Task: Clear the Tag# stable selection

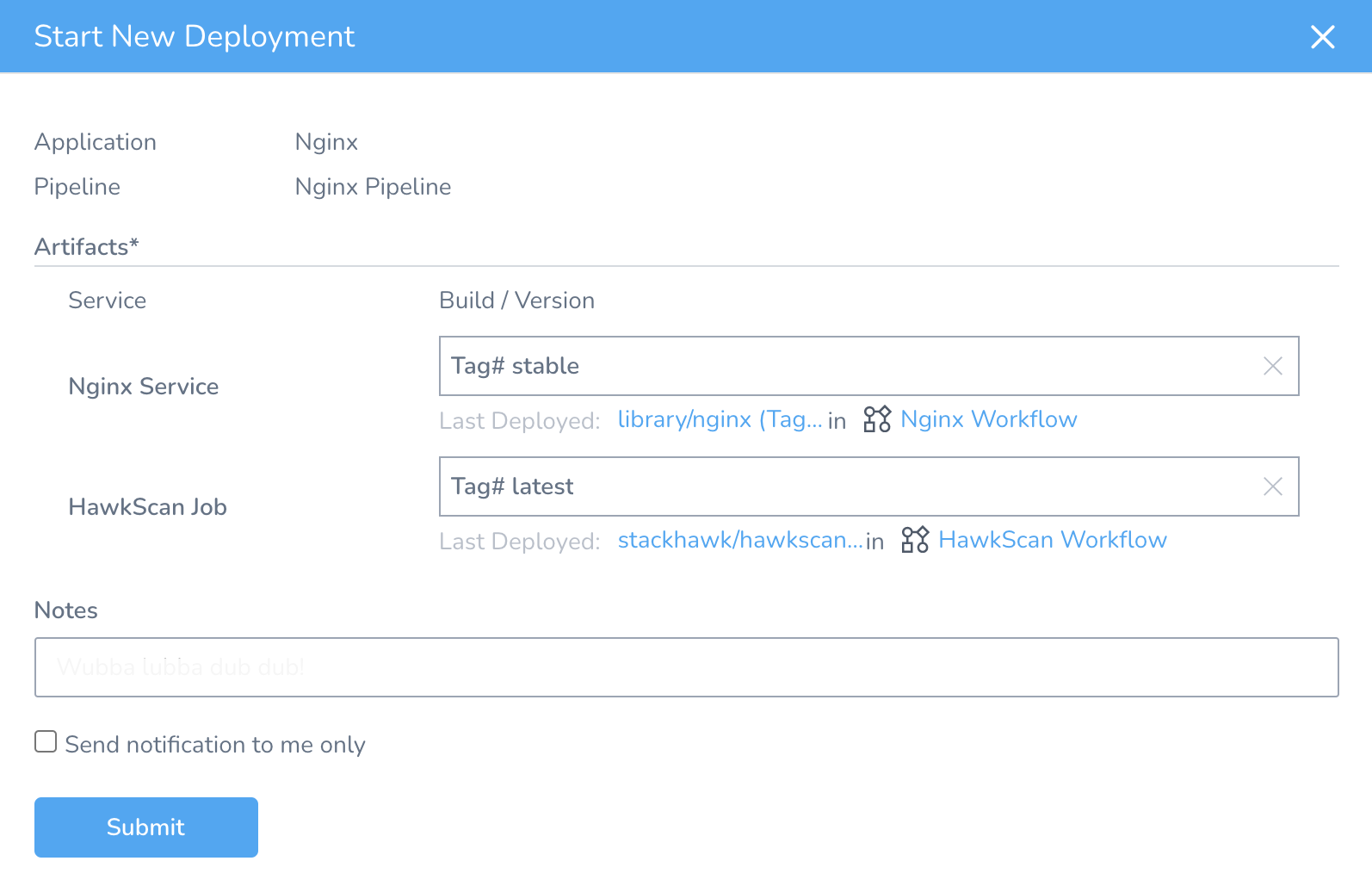Action: [x=1272, y=366]
